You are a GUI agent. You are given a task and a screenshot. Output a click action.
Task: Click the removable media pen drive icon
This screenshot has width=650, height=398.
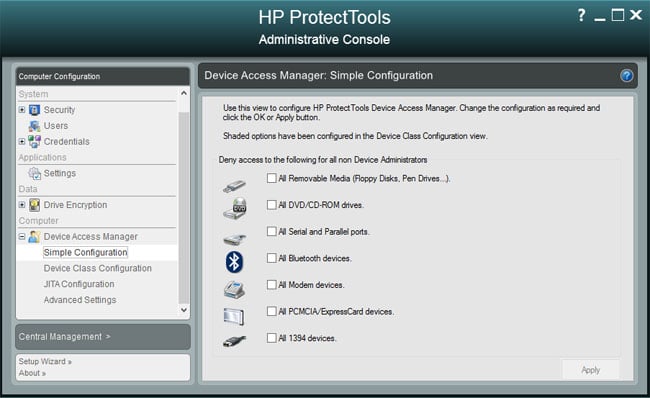pos(234,186)
